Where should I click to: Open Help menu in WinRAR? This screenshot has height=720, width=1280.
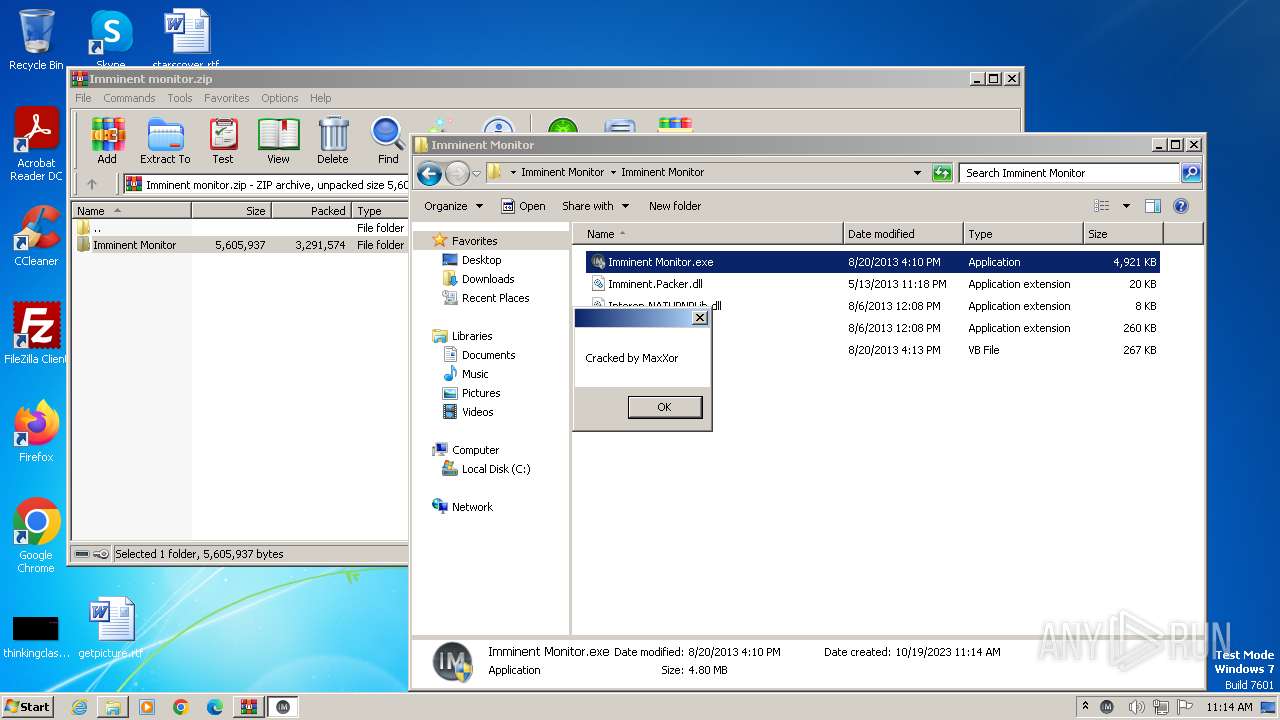click(320, 98)
